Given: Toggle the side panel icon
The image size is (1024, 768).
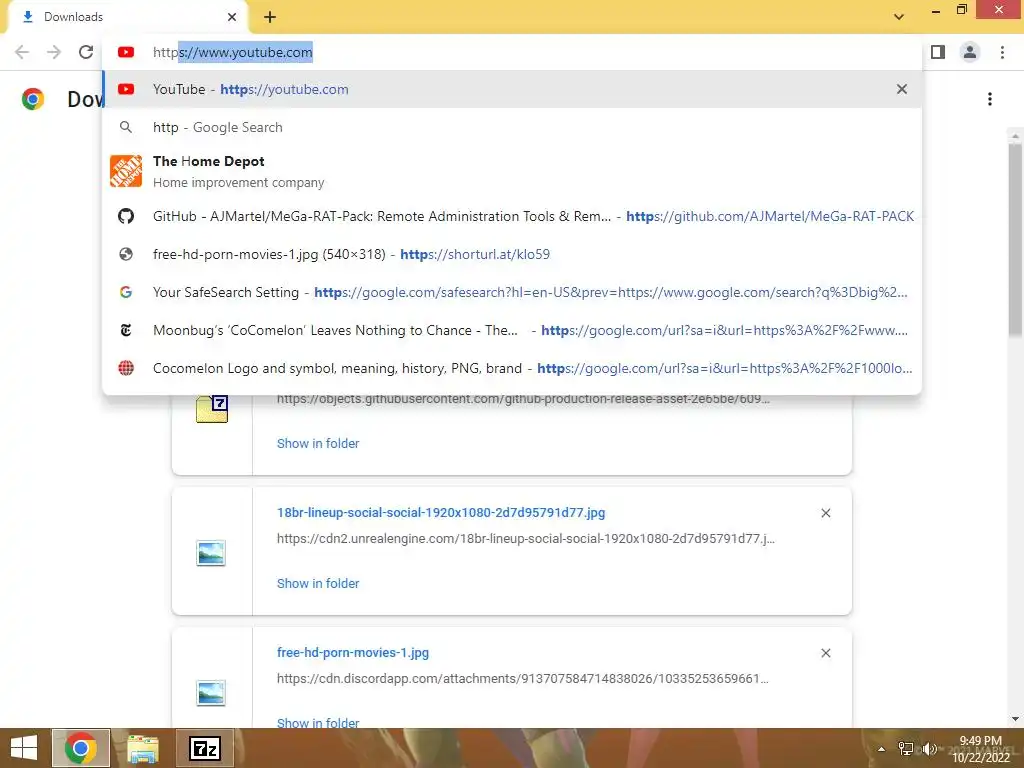Looking at the screenshot, I should (938, 52).
